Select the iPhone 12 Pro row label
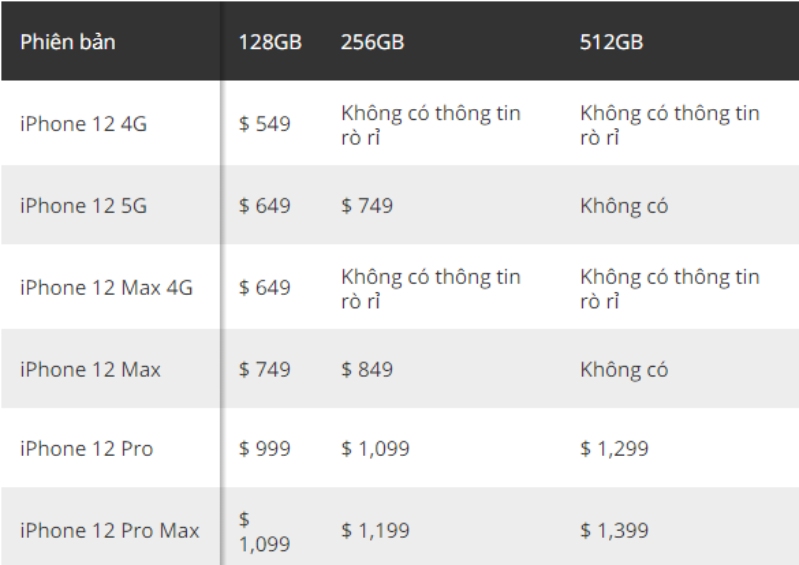This screenshot has width=799, height=565. 86,449
